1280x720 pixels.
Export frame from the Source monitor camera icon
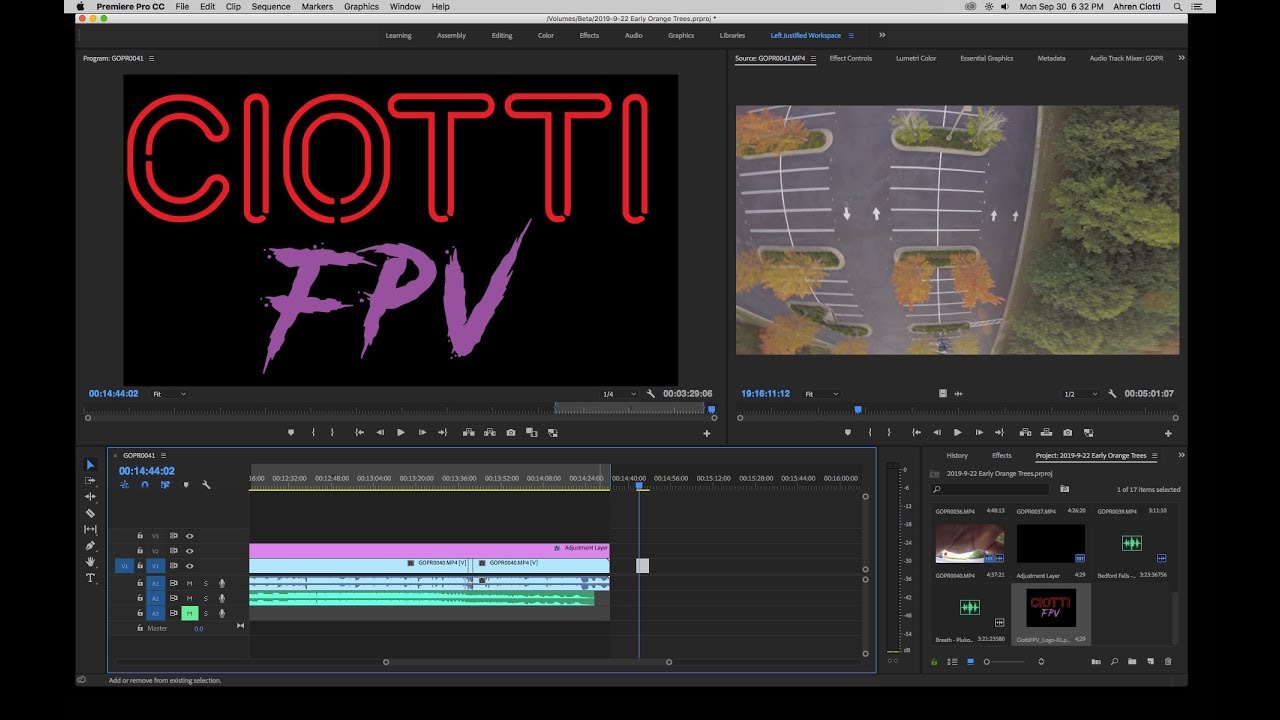[1067, 433]
